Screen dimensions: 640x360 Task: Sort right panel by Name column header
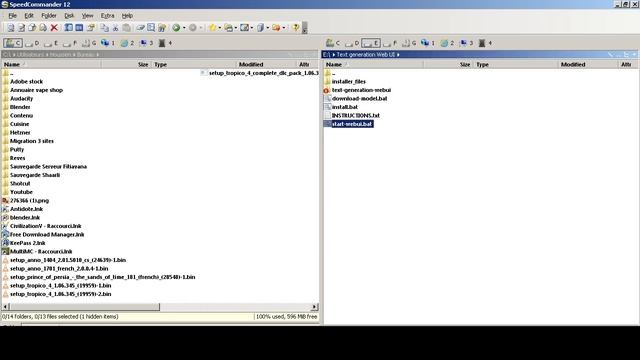coord(373,64)
